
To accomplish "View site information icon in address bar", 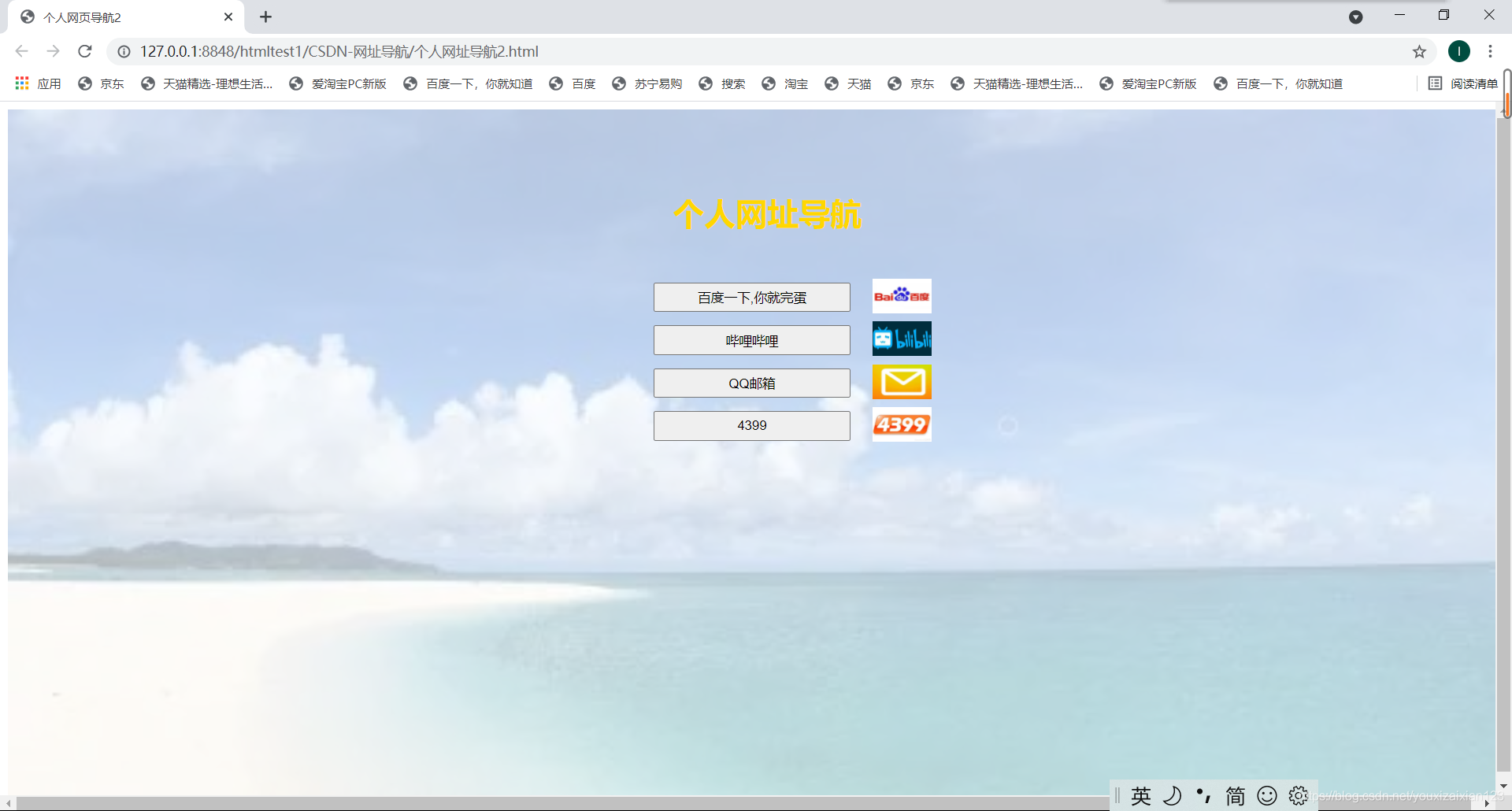I will (124, 52).
